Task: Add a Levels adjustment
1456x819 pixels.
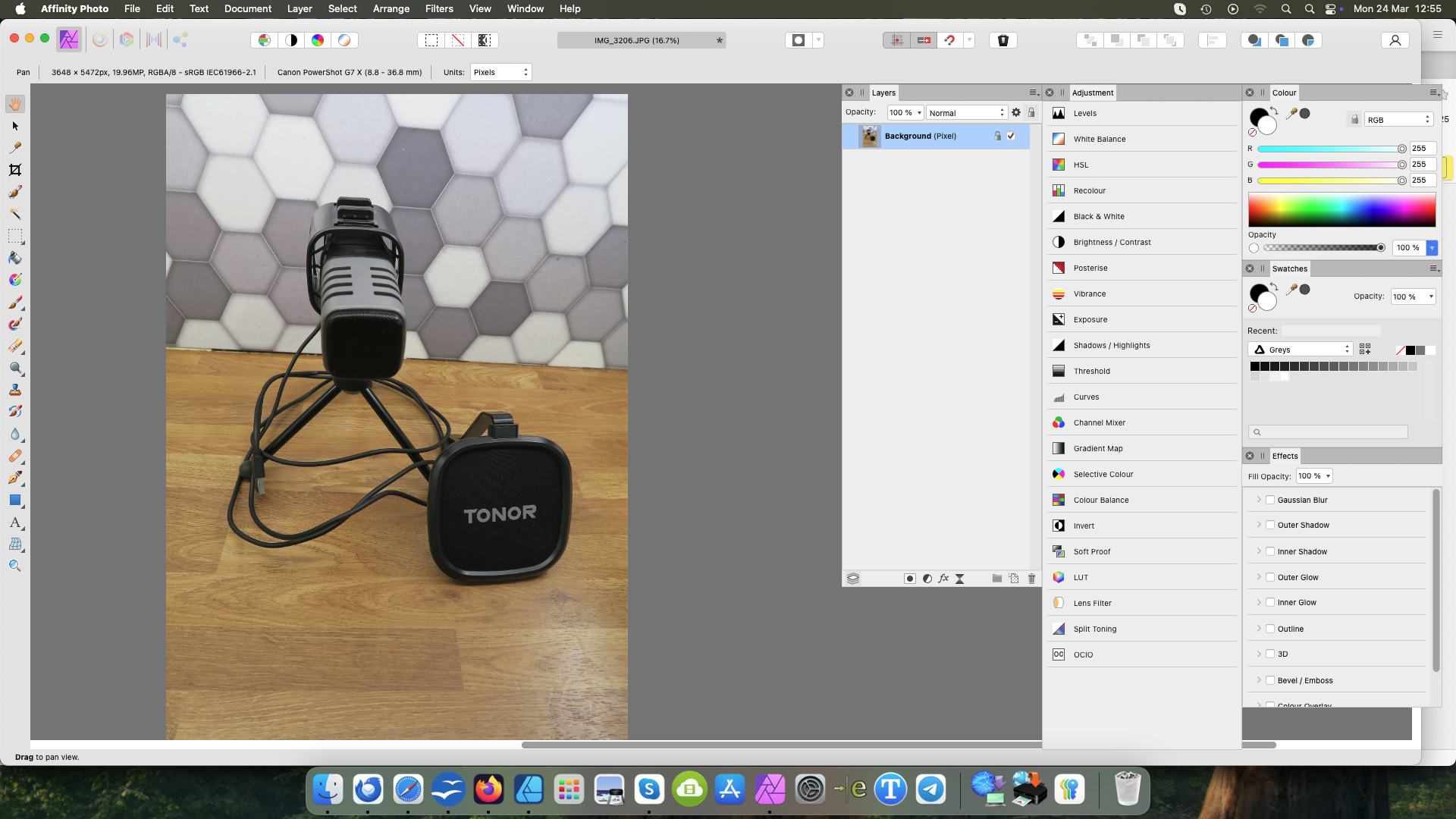Action: point(1141,113)
